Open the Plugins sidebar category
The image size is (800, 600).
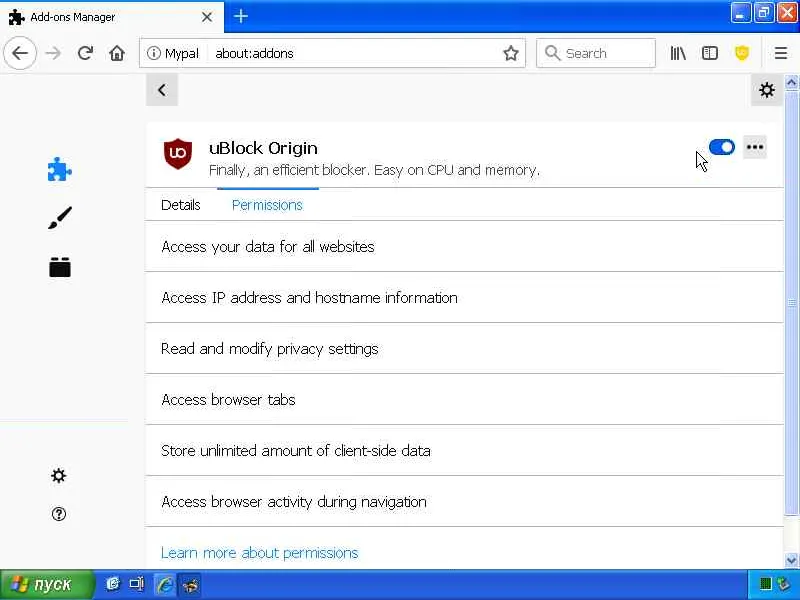pos(60,267)
